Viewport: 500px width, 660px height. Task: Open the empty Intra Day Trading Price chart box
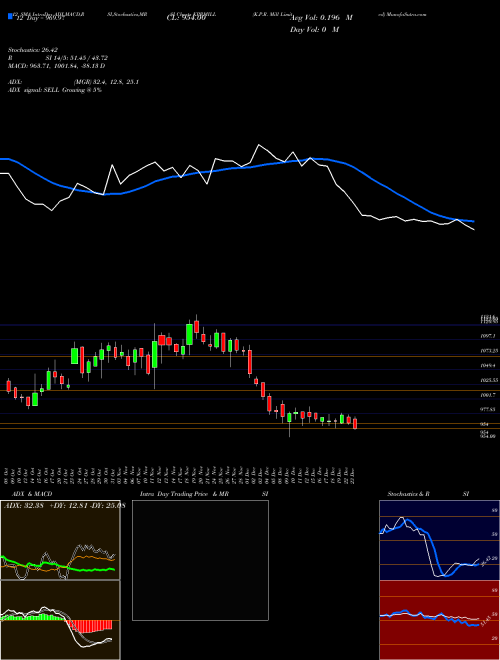coord(200,560)
